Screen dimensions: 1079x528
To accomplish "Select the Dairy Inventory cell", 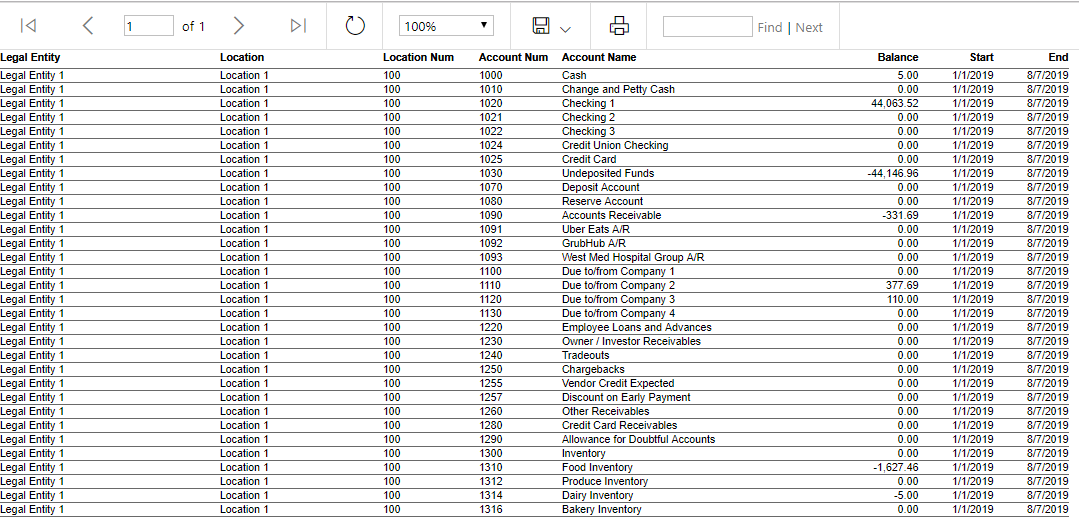I will pos(597,495).
